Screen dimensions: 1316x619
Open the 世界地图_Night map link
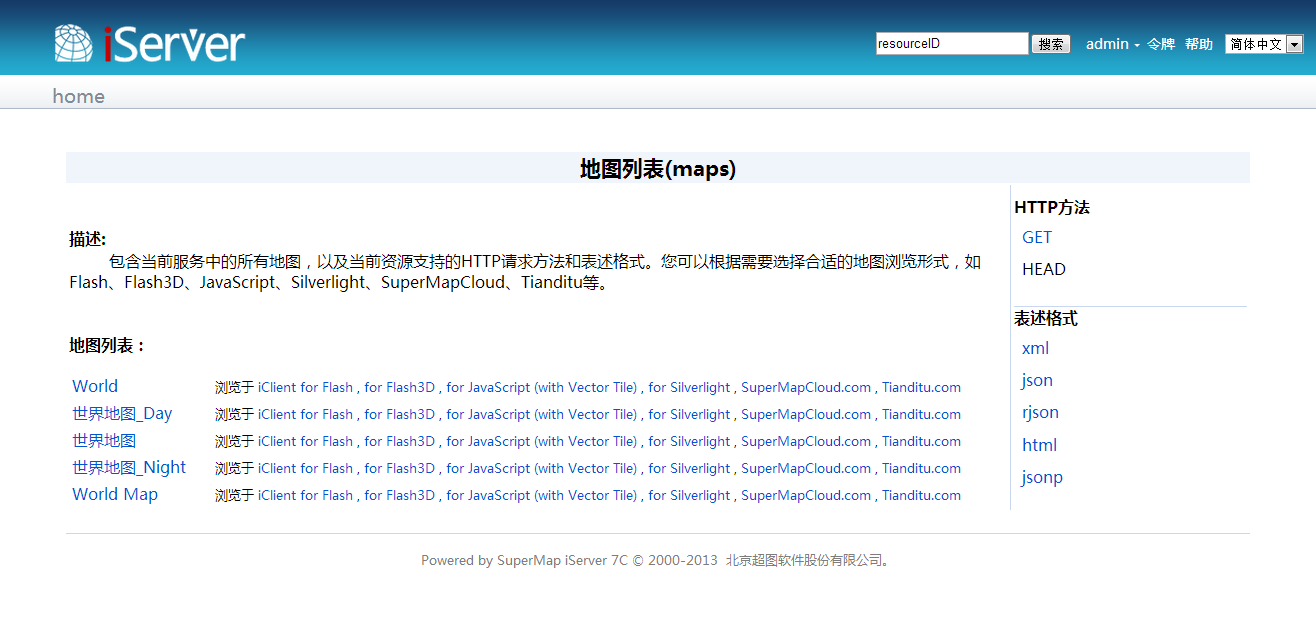click(129, 467)
